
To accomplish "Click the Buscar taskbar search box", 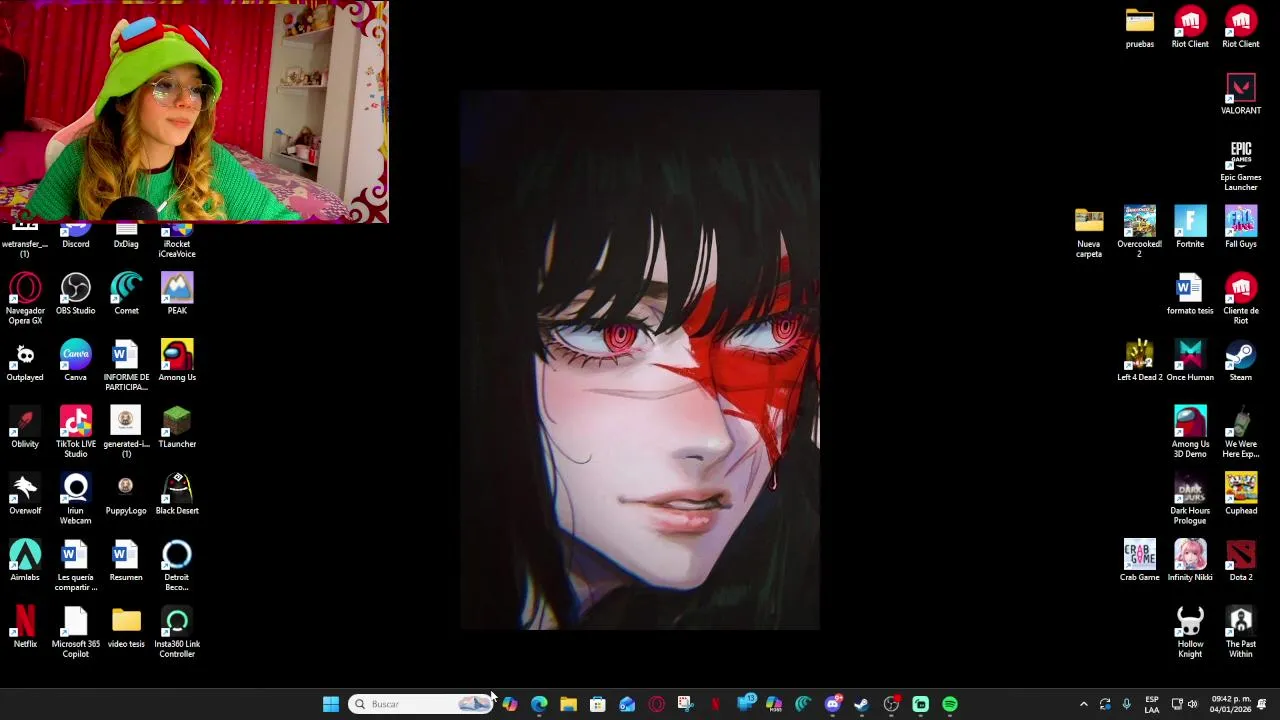I will click(421, 704).
